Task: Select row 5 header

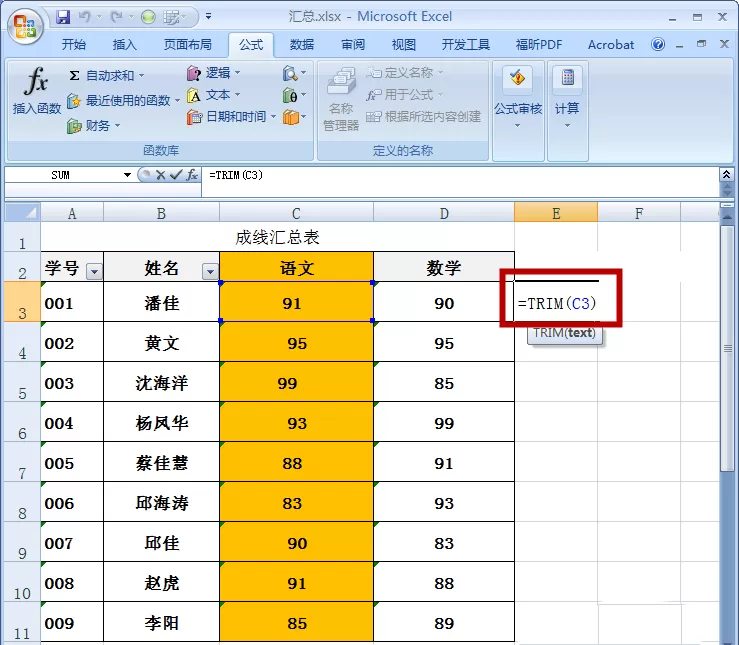Action: pos(22,383)
